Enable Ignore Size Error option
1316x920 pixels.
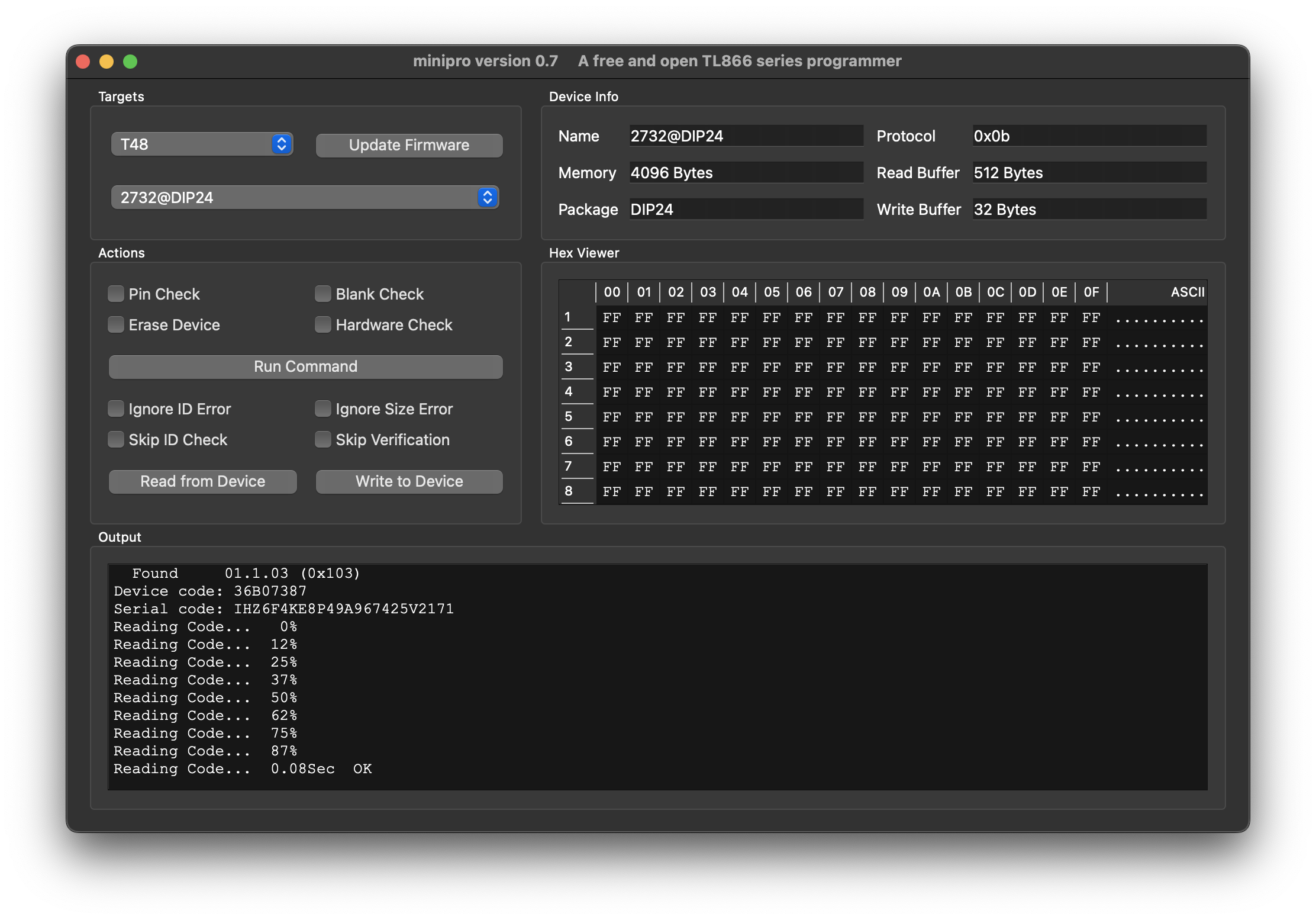(x=323, y=408)
